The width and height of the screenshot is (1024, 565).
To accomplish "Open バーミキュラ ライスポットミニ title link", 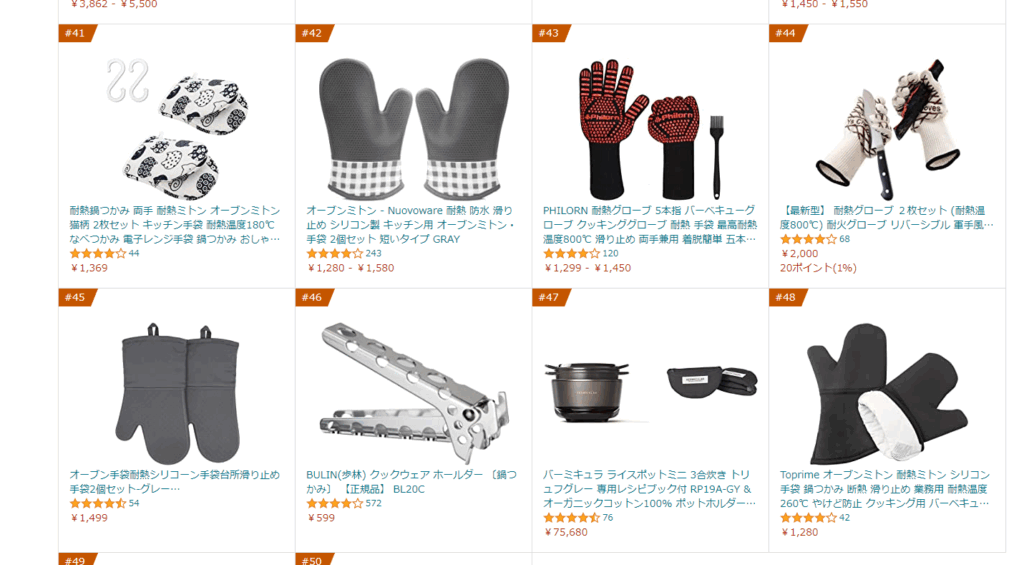I will pos(649,489).
